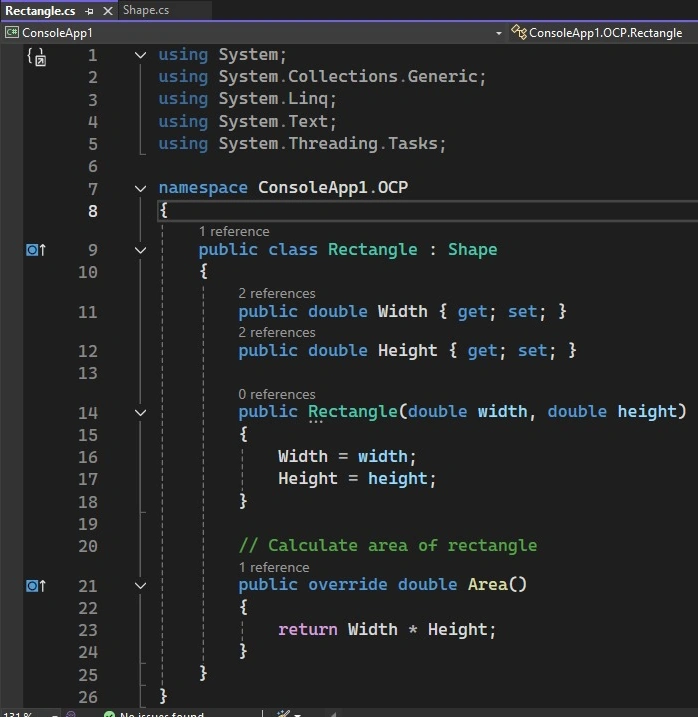Click override margin icon on line 21

pyautogui.click(x=36, y=586)
